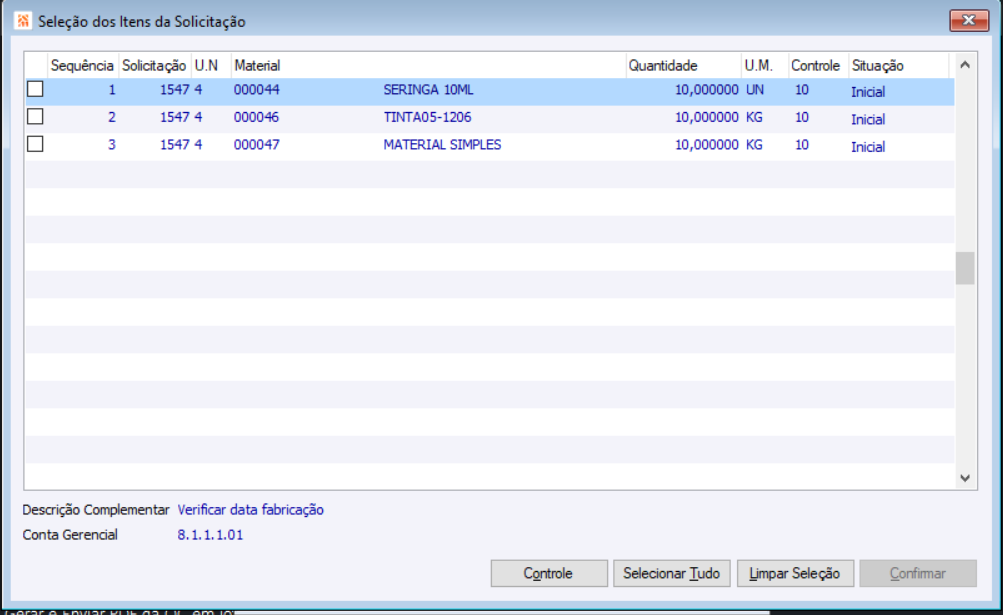The height and width of the screenshot is (615, 1003).
Task: Check the box for TINTA05-1206 row
Action: pyautogui.click(x=35, y=116)
